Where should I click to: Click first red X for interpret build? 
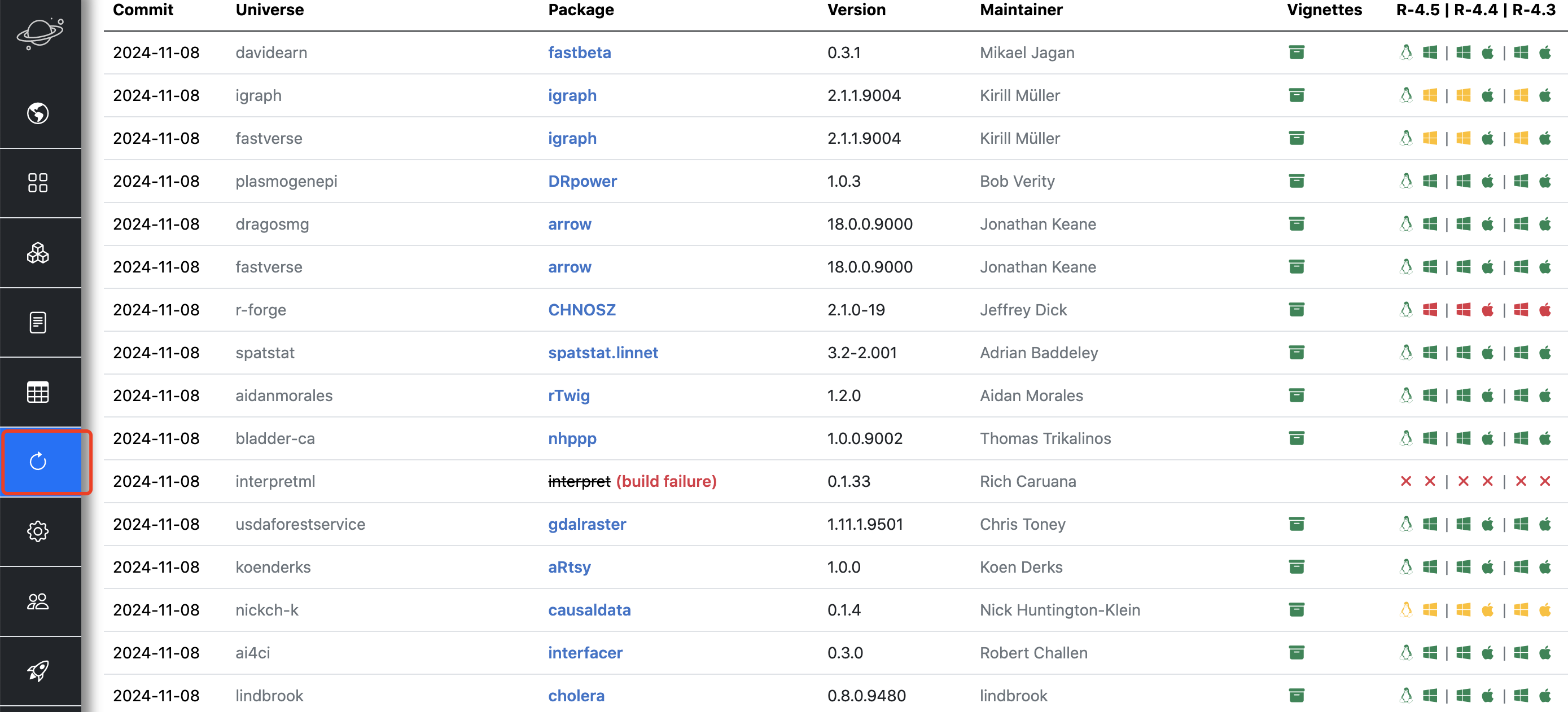[x=1405, y=481]
